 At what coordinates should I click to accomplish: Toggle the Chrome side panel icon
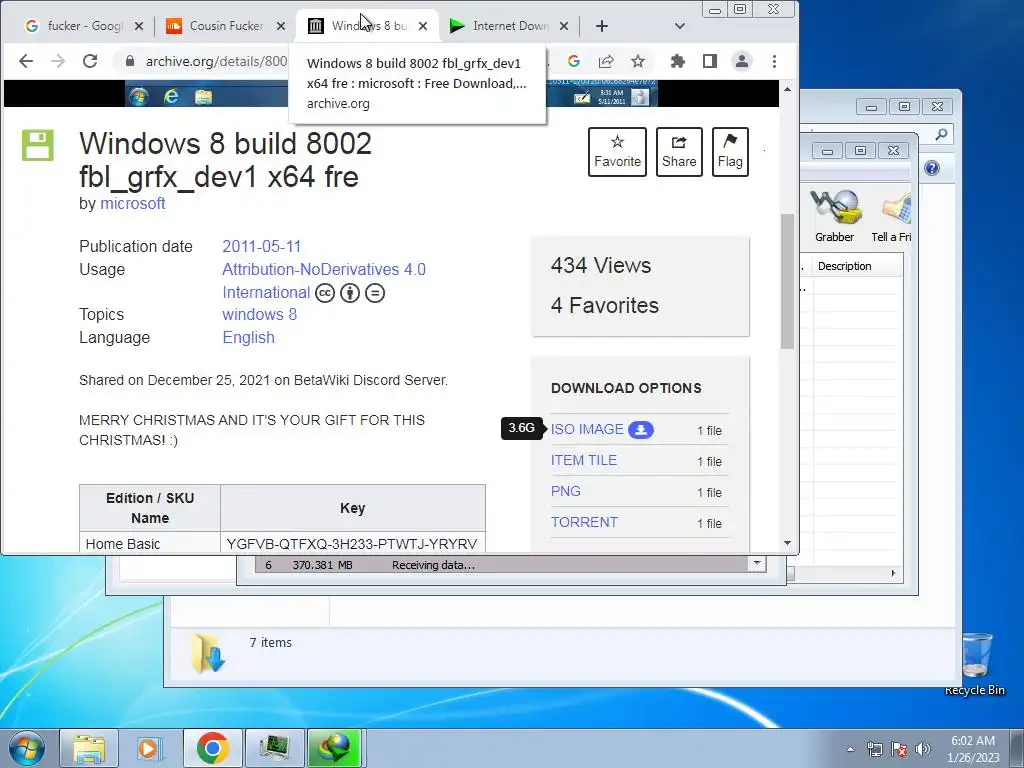pos(710,61)
